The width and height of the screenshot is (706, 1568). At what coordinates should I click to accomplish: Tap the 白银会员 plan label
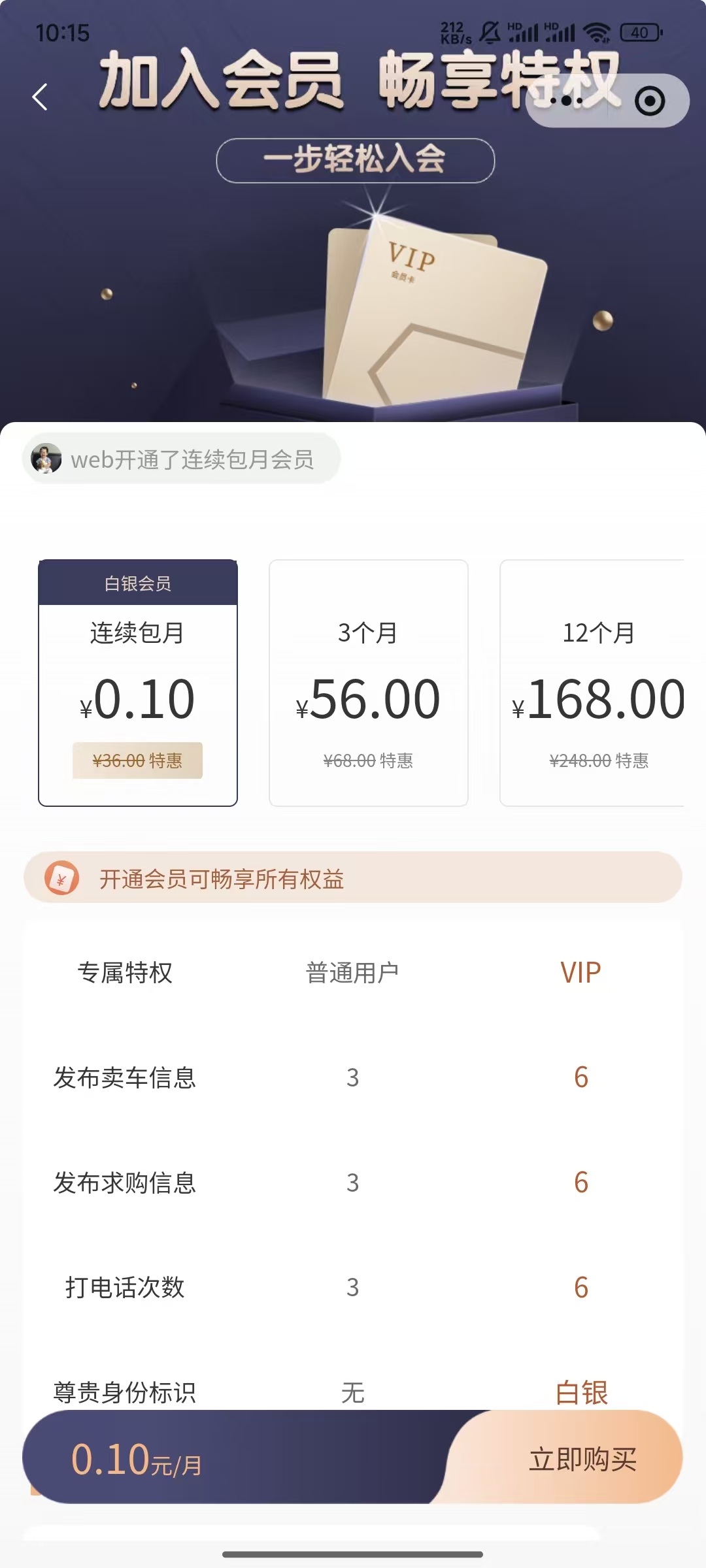pyautogui.click(x=138, y=583)
